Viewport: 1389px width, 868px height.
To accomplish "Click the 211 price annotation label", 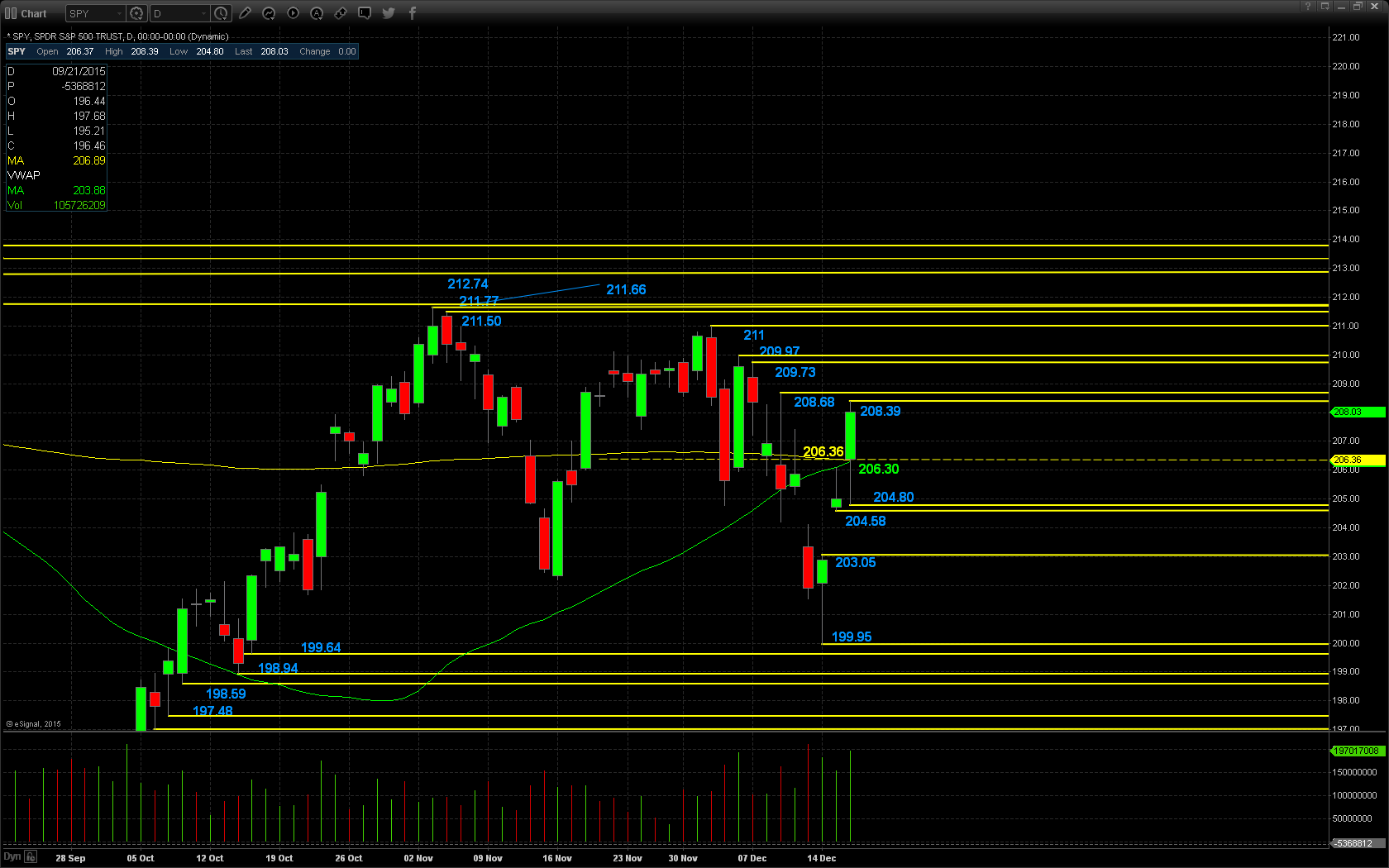I will [x=754, y=335].
